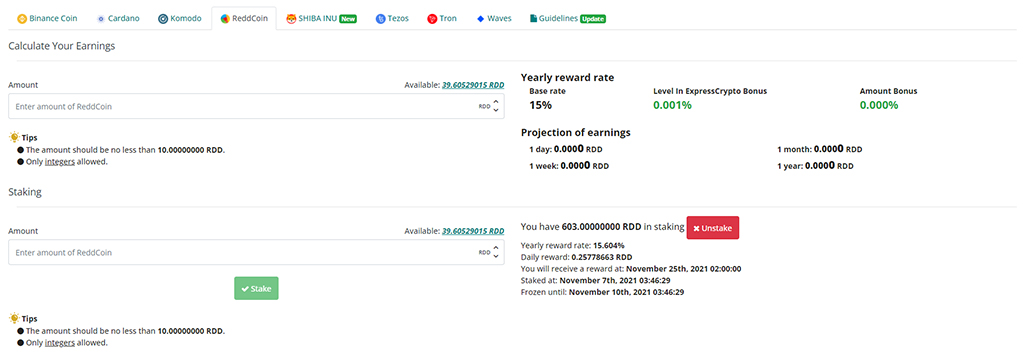Viewport: 1024px width, 361px height.
Task: Click the 603.00000000 RDD staked amount
Action: pyautogui.click(x=601, y=227)
